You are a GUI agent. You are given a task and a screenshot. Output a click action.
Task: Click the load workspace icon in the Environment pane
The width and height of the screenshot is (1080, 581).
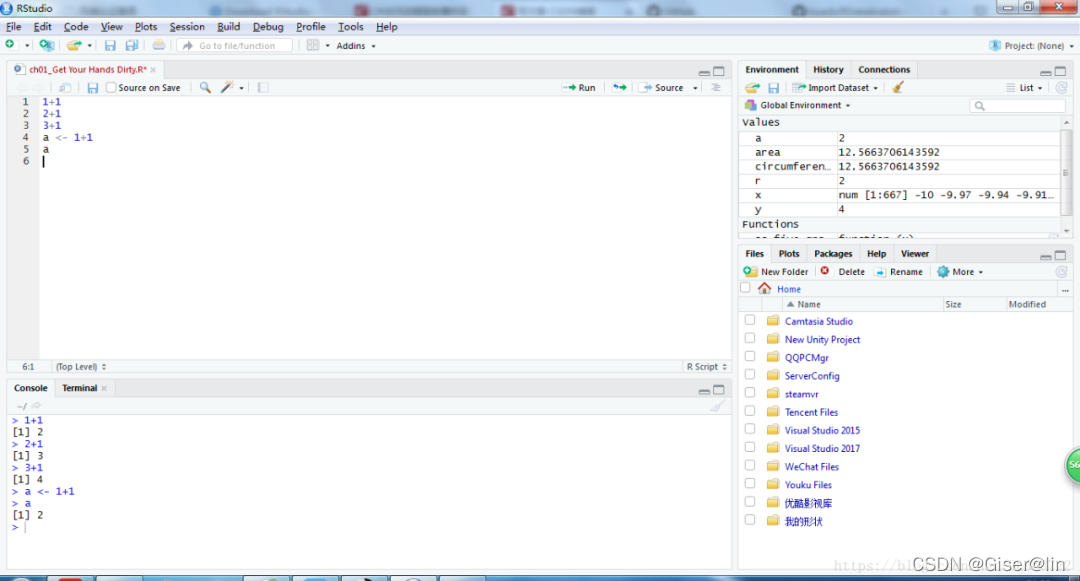(752, 87)
